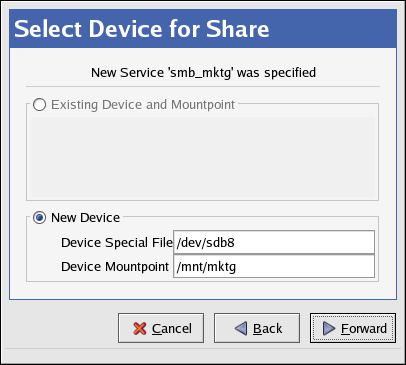
Task: Click the empty existing devices list area
Action: [203, 157]
